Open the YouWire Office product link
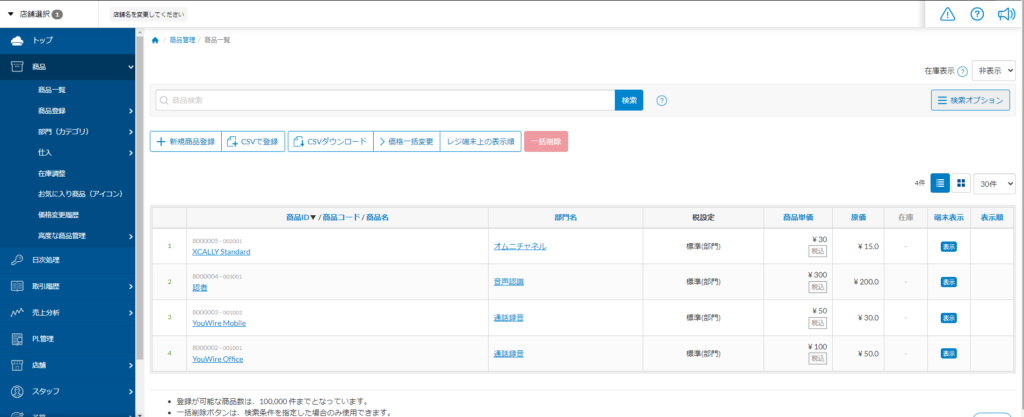Screen dimensions: 1024x417 click(217, 359)
